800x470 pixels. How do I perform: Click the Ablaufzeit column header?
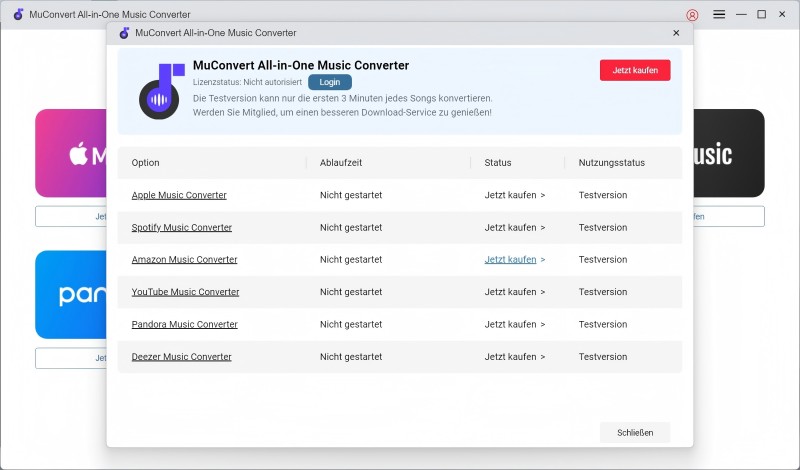pyautogui.click(x=341, y=163)
